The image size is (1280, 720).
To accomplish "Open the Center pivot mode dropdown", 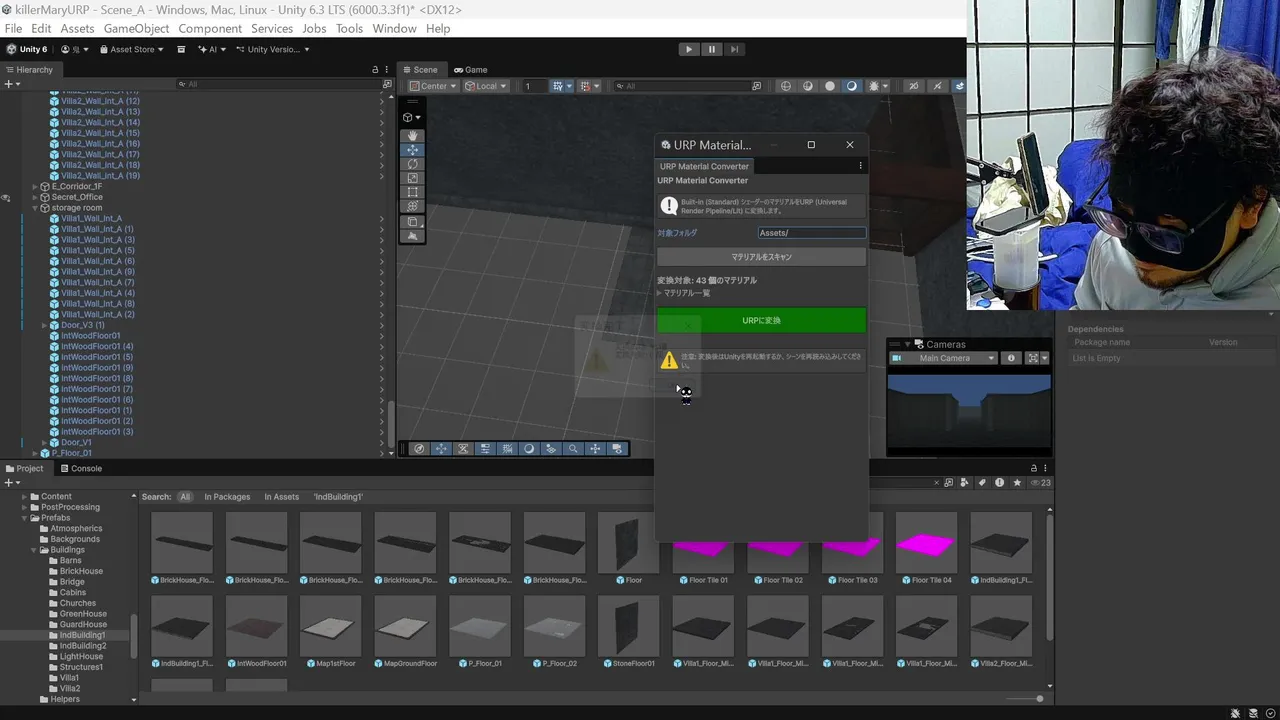I will (x=434, y=86).
